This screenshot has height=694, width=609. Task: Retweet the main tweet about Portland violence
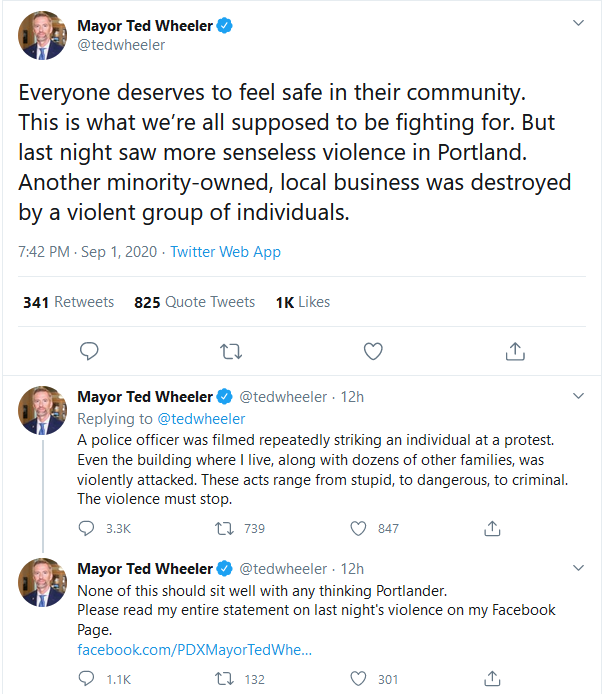click(x=231, y=351)
